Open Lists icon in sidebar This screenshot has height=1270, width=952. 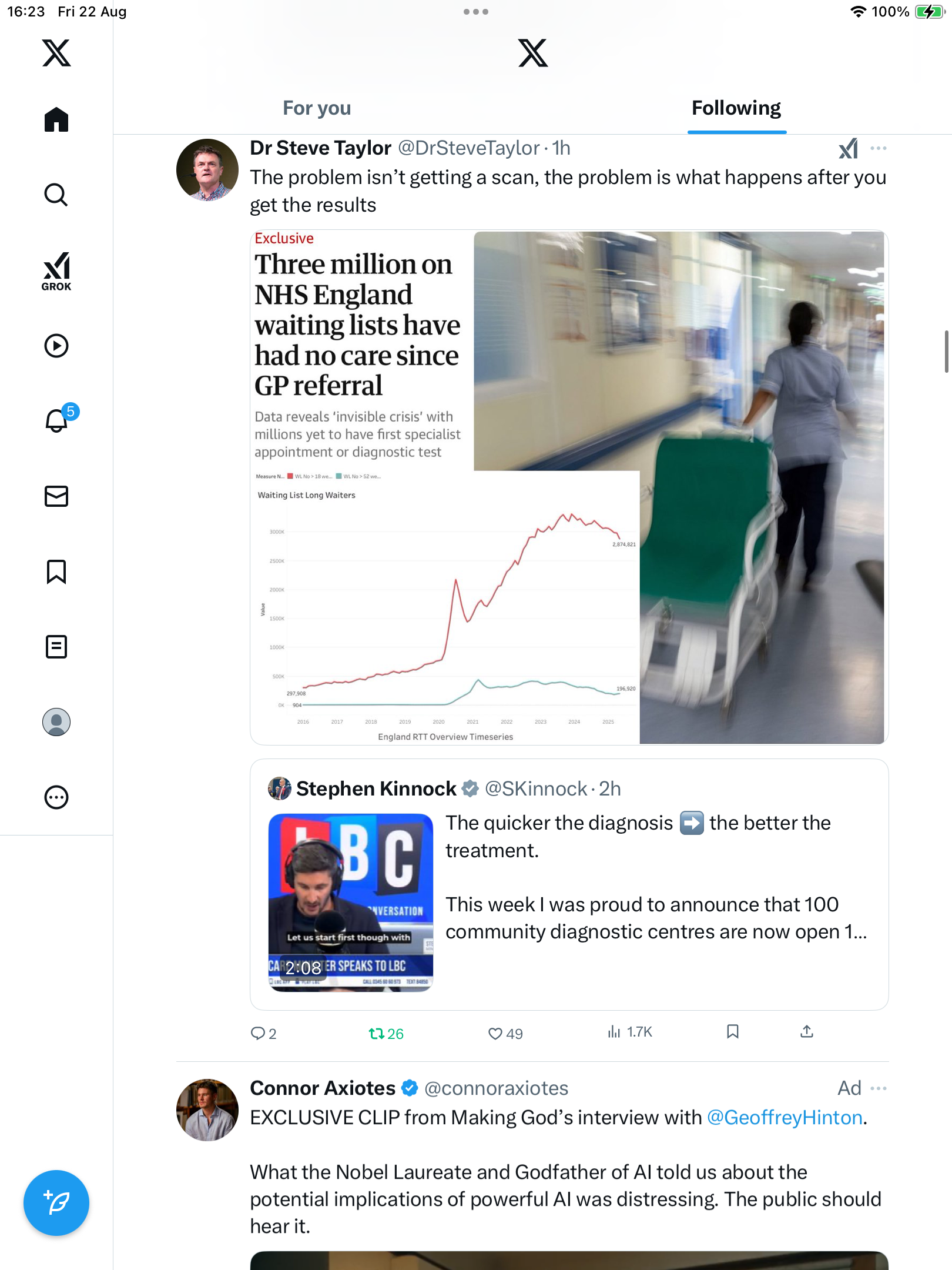click(56, 647)
